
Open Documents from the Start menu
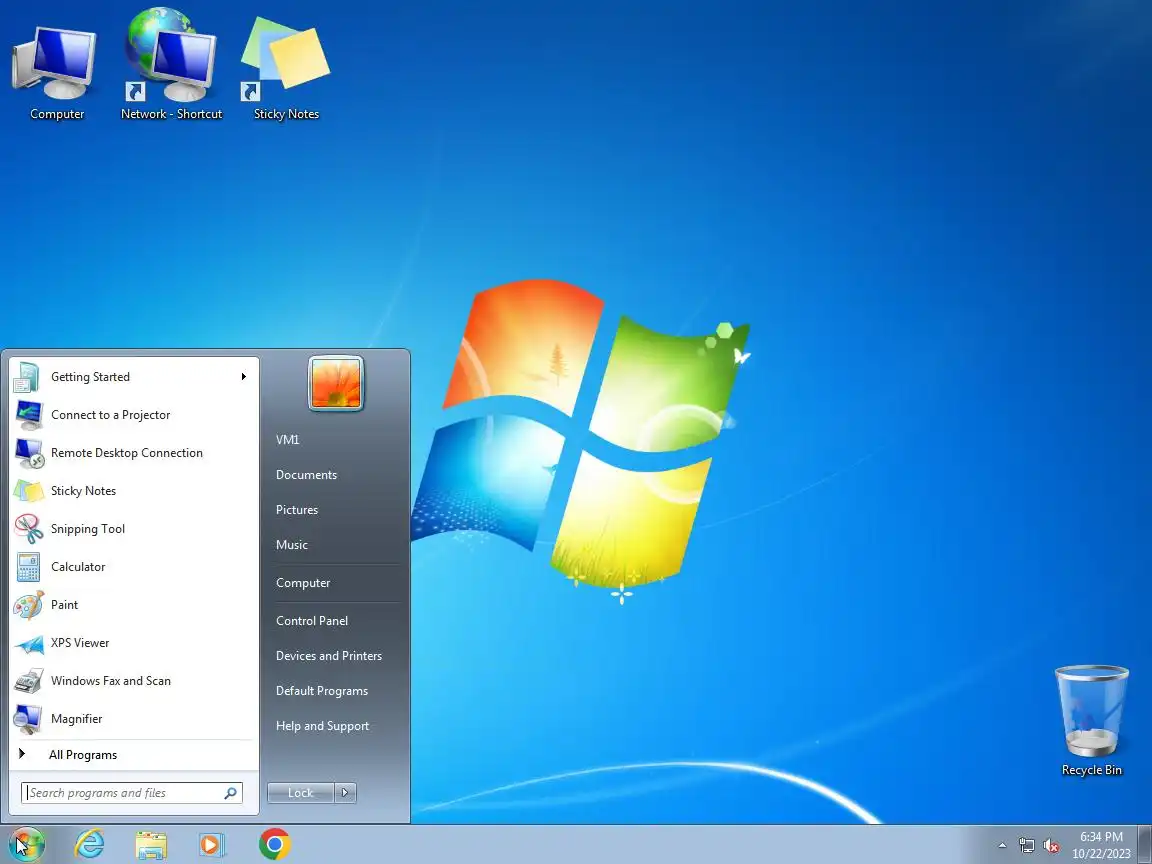pyautogui.click(x=306, y=475)
